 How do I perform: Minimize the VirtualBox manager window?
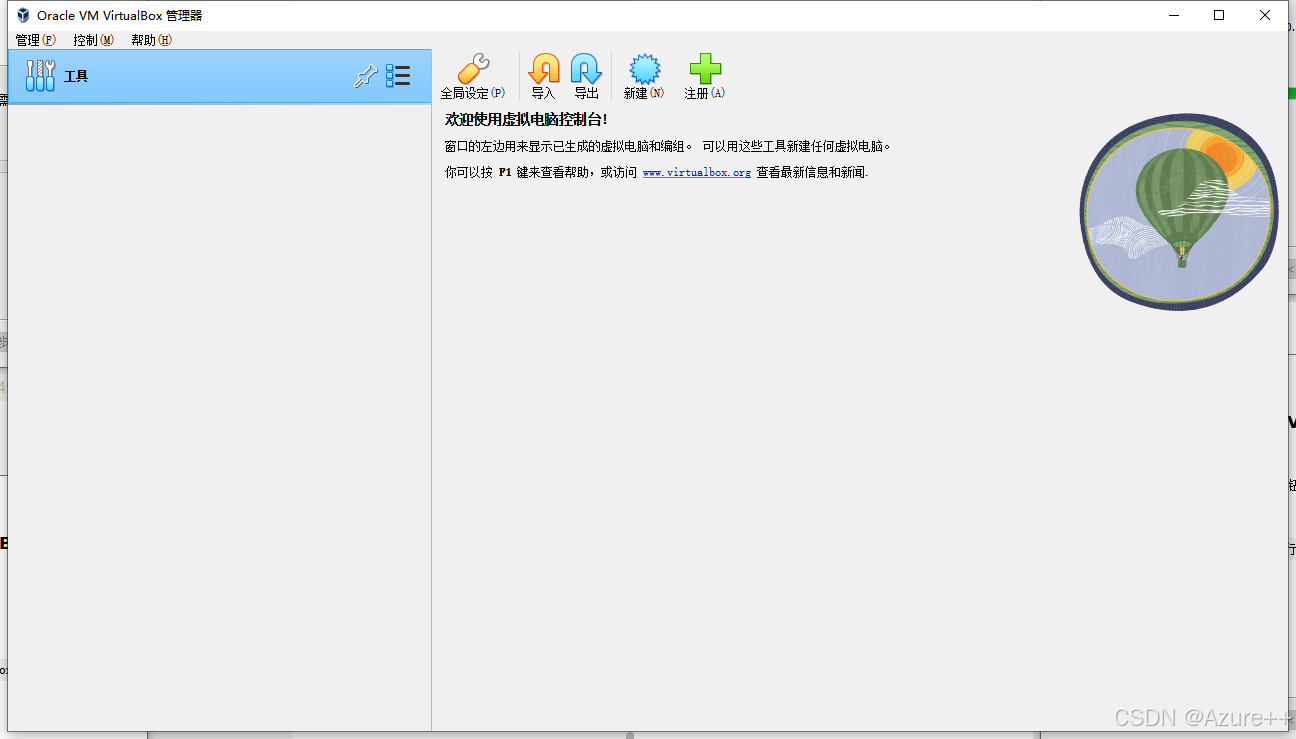(1173, 15)
